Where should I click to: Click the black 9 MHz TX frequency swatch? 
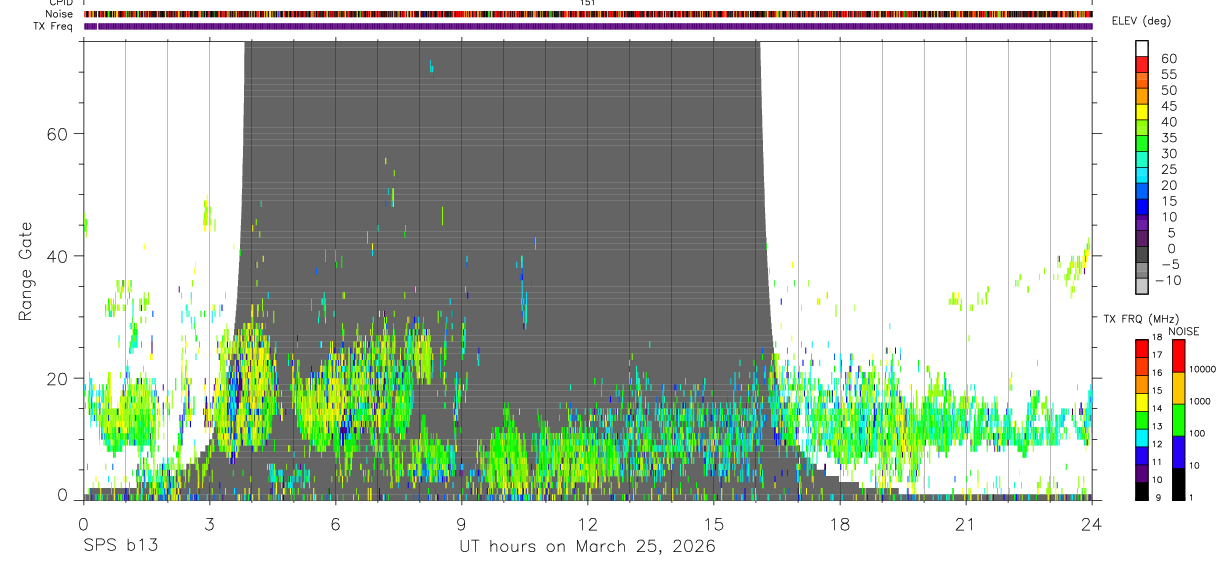coord(1142,491)
